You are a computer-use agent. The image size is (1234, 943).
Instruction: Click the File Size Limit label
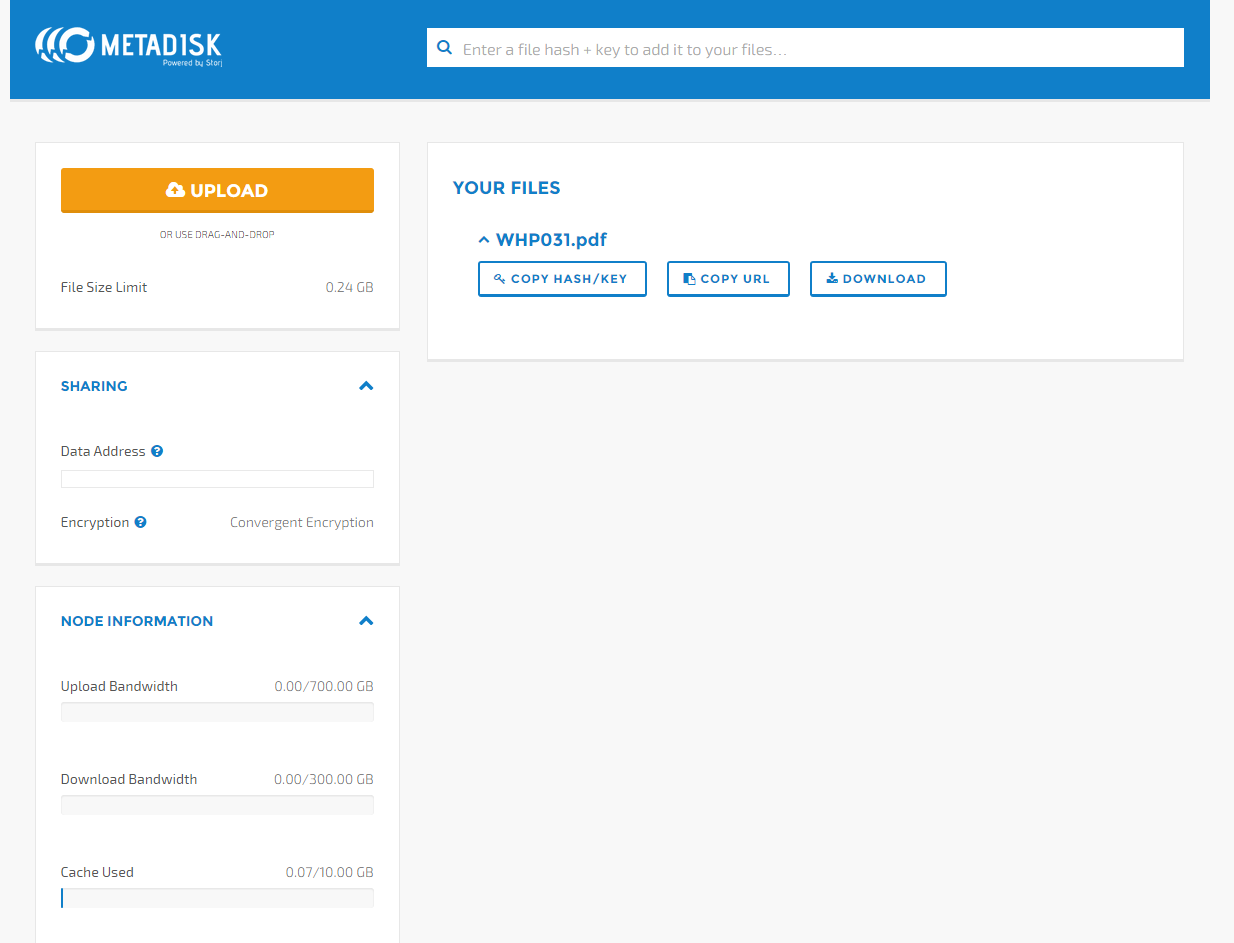point(104,287)
